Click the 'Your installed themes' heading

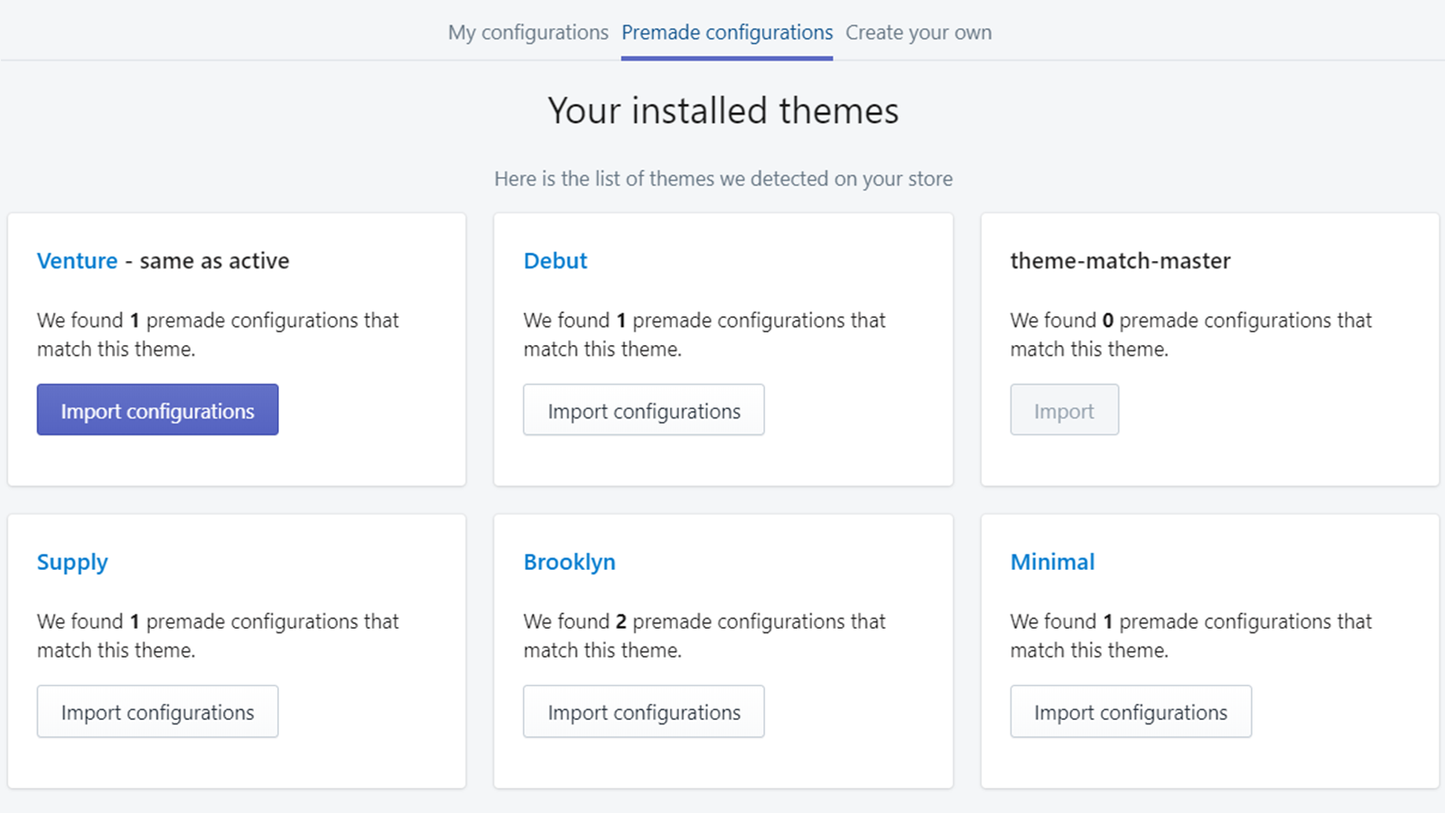point(723,110)
